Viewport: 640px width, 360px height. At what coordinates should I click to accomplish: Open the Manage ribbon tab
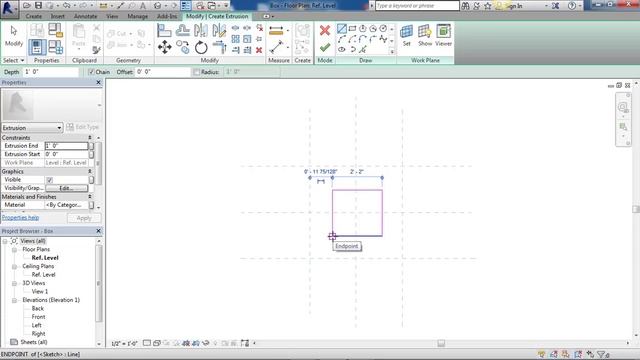138,16
